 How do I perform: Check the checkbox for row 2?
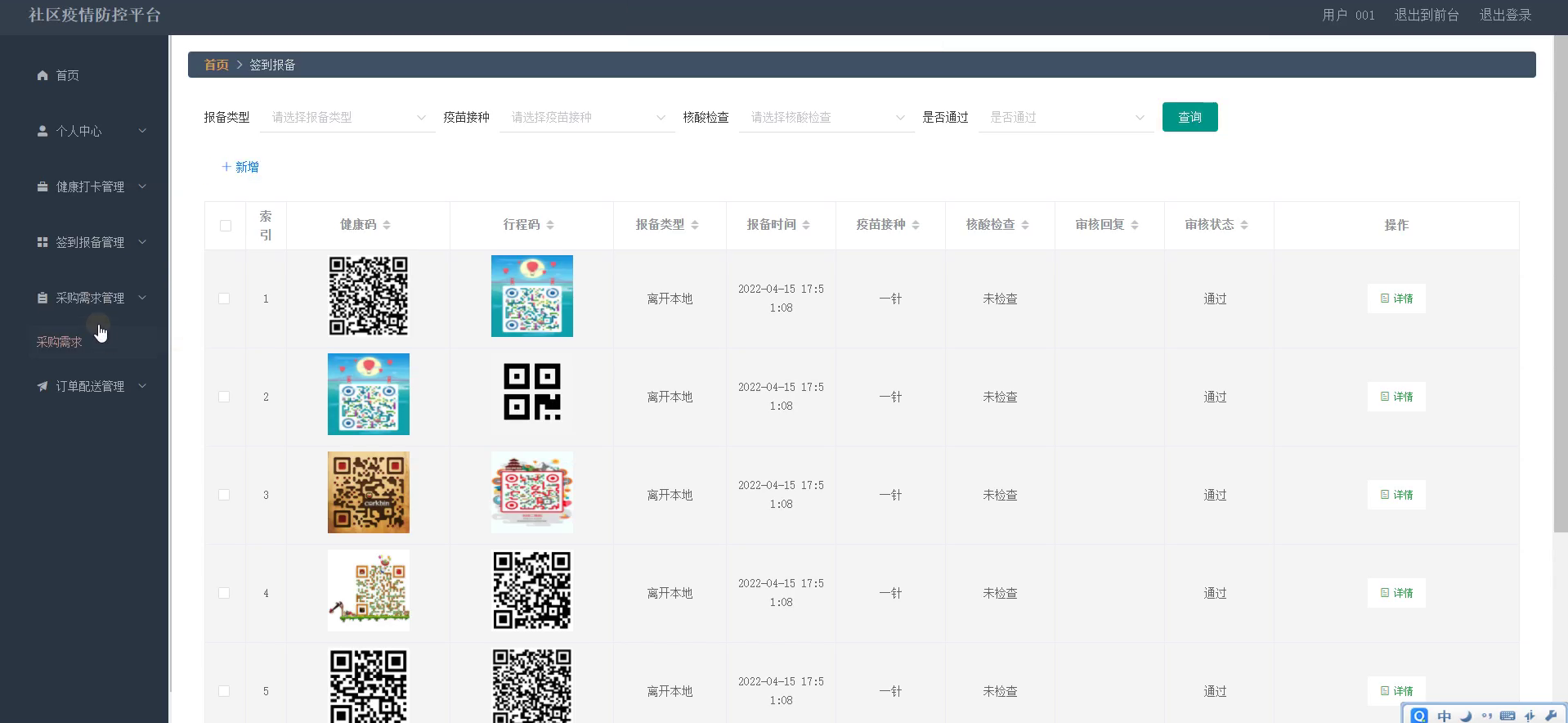[x=224, y=397]
